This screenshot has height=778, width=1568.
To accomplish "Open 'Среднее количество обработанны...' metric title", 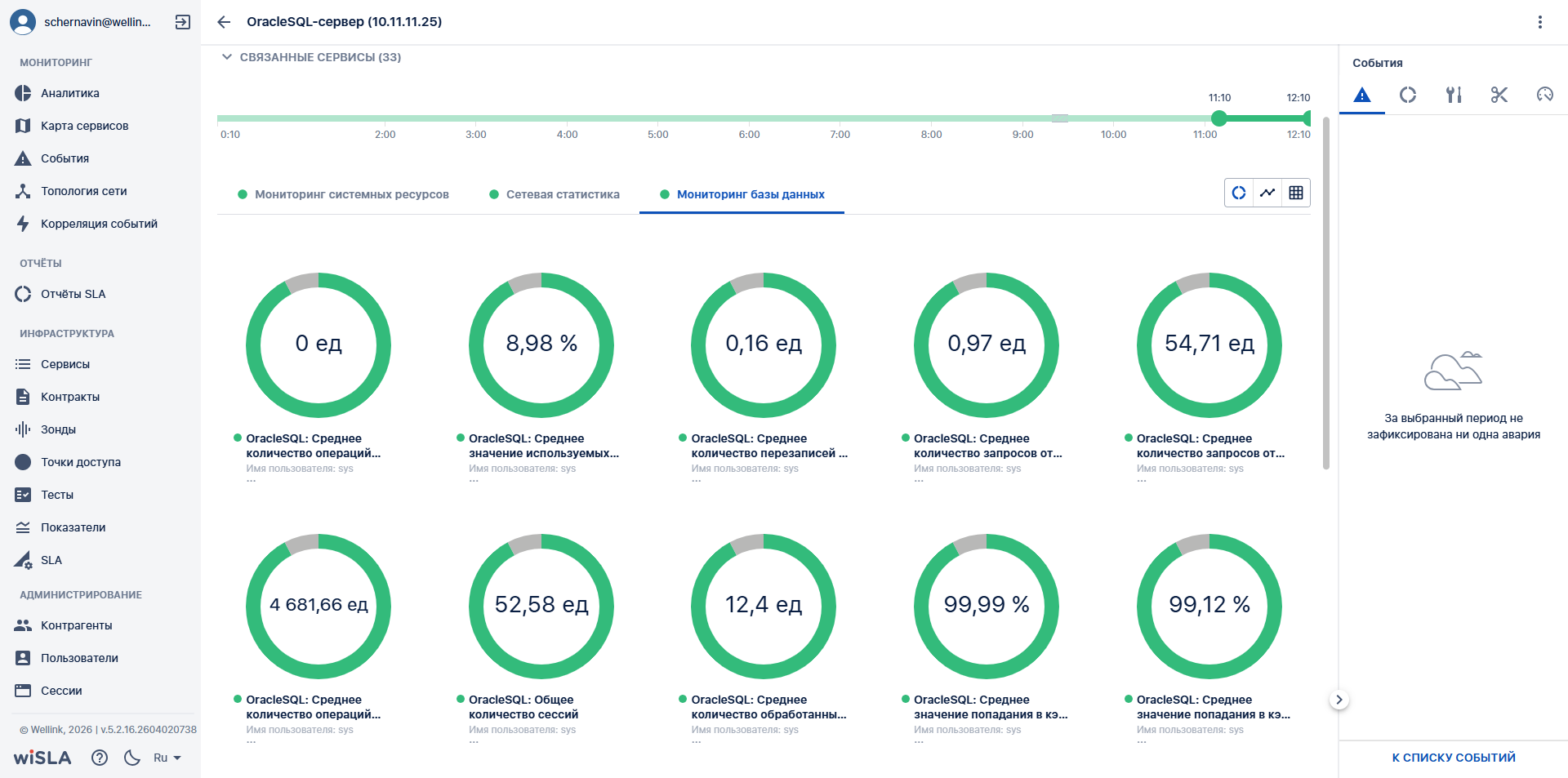I will click(x=769, y=707).
